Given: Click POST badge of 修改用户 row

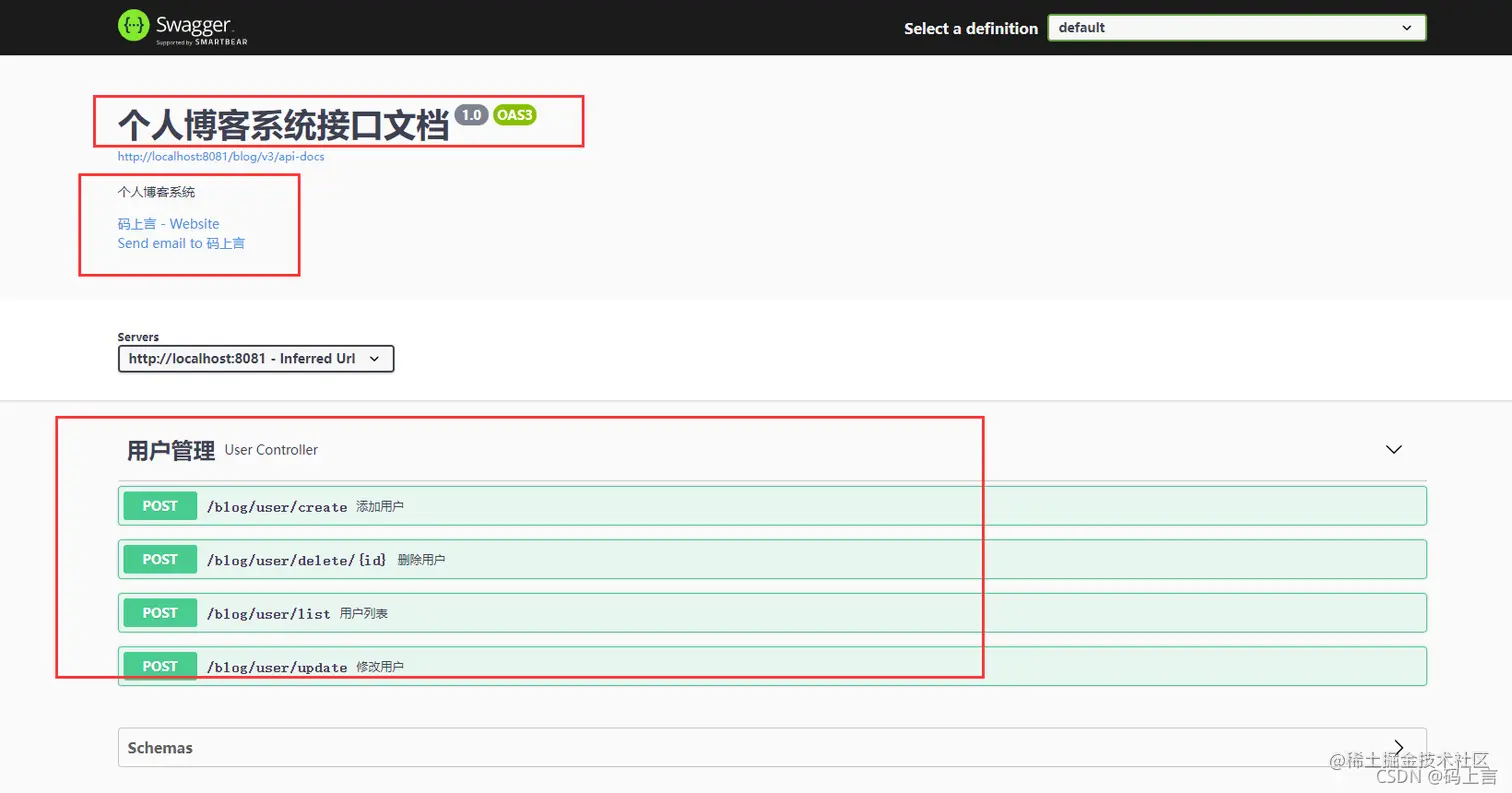Looking at the screenshot, I should 160,666.
